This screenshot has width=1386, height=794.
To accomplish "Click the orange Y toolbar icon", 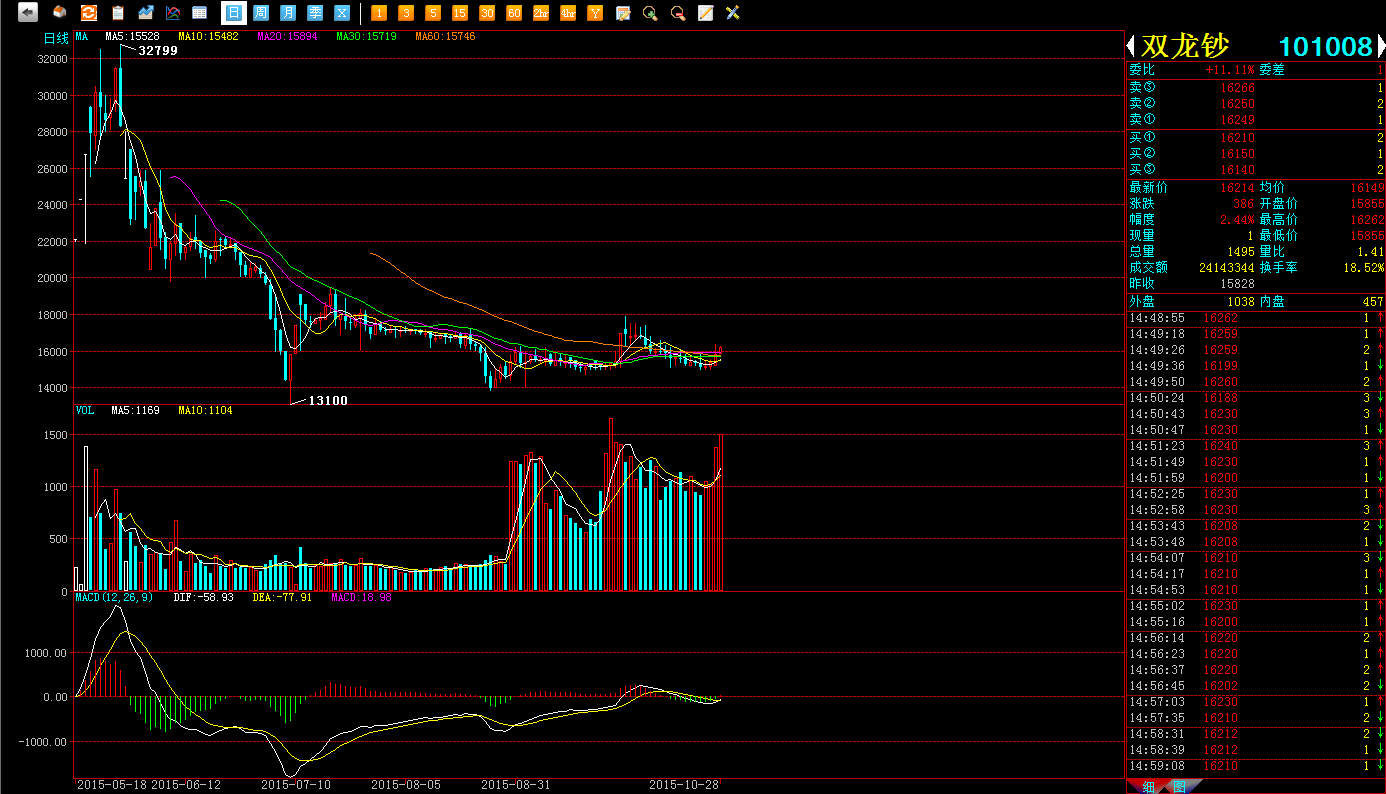I will pos(595,13).
